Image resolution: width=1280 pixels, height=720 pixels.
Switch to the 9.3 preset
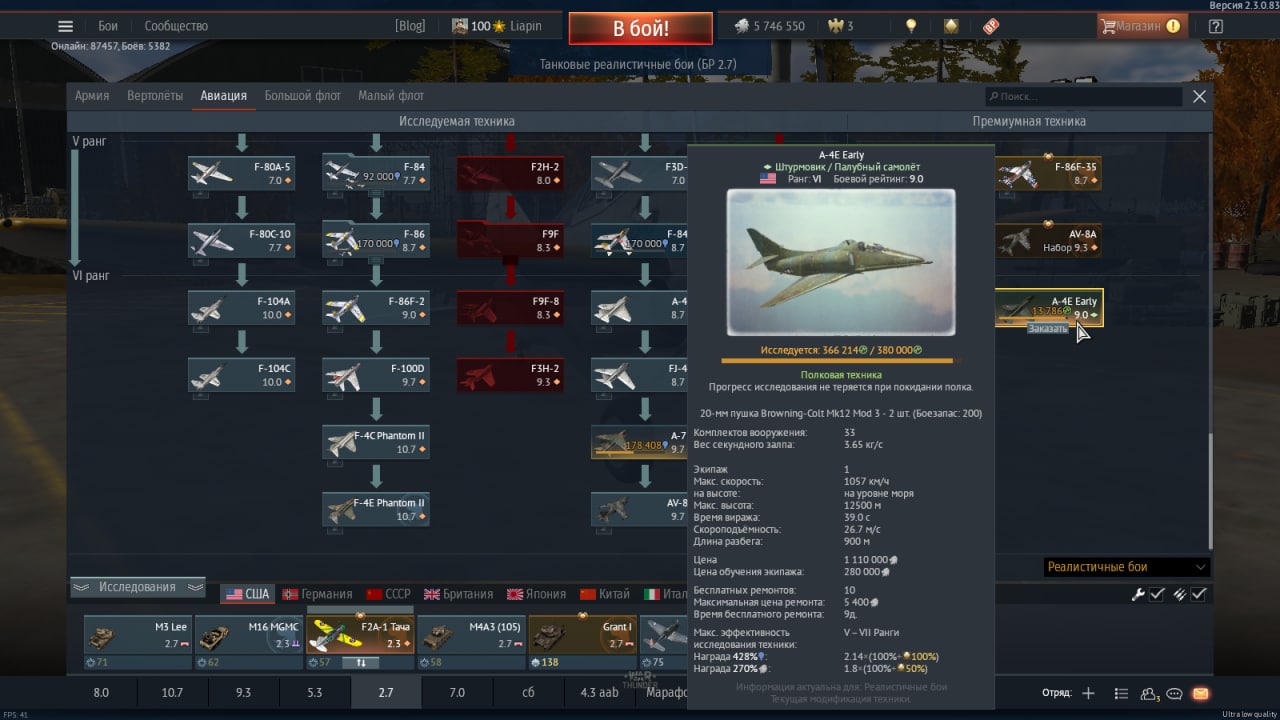coord(243,692)
